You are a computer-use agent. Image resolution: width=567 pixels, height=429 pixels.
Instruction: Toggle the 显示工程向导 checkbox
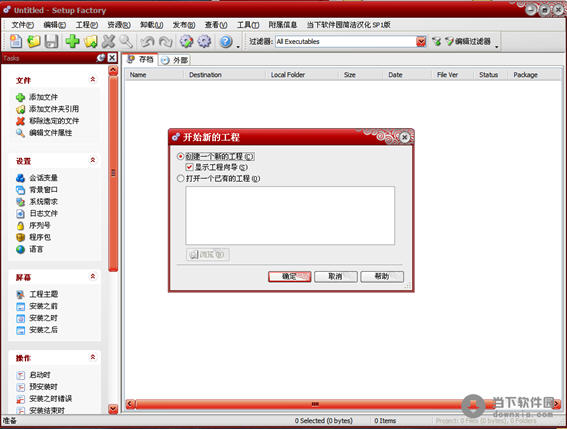click(x=189, y=167)
